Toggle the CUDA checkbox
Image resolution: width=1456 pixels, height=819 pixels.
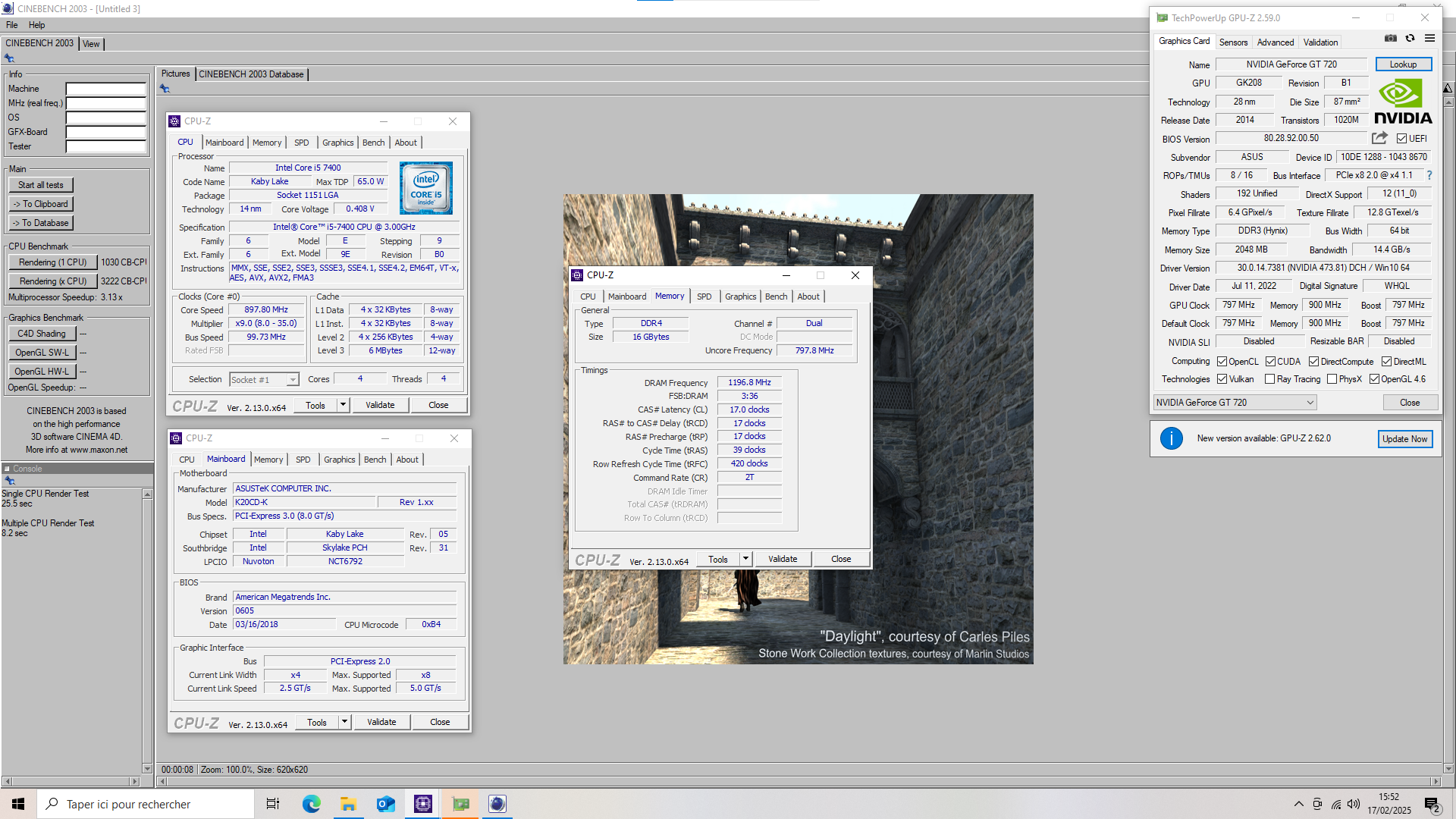[1270, 362]
